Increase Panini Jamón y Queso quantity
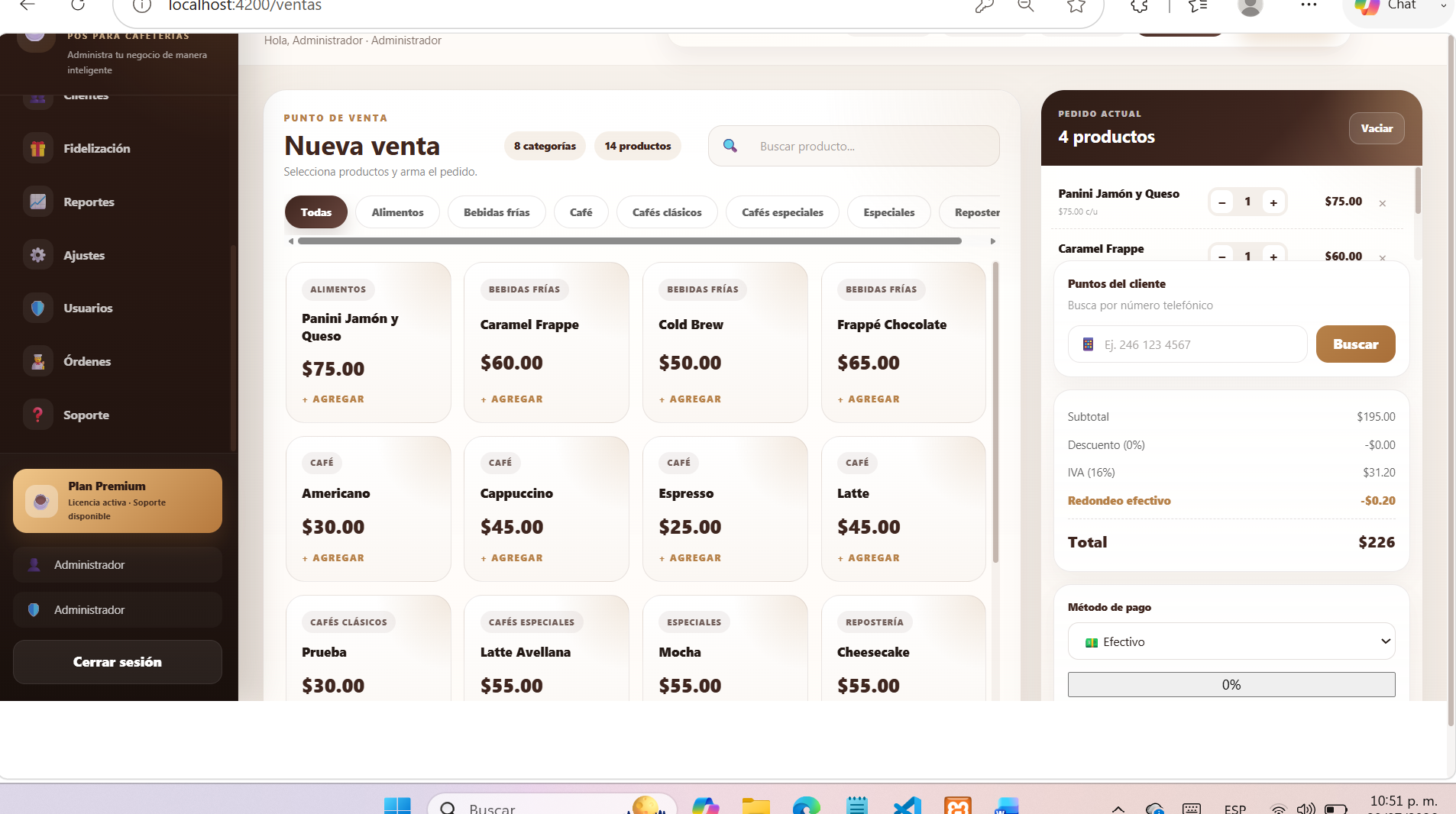The image size is (1456, 814). (x=1273, y=202)
